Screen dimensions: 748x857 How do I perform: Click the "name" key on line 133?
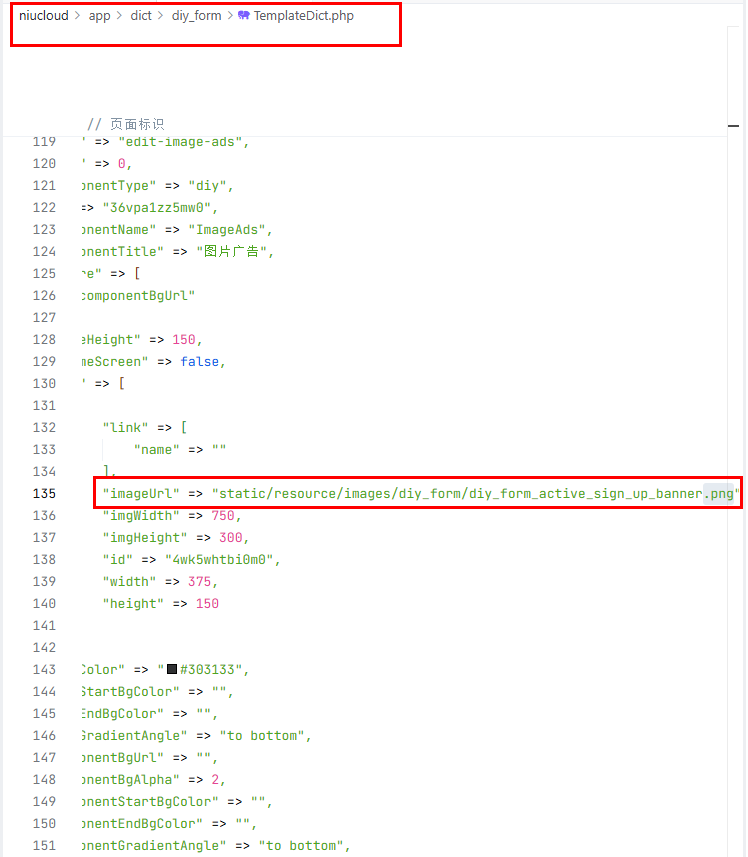157,450
